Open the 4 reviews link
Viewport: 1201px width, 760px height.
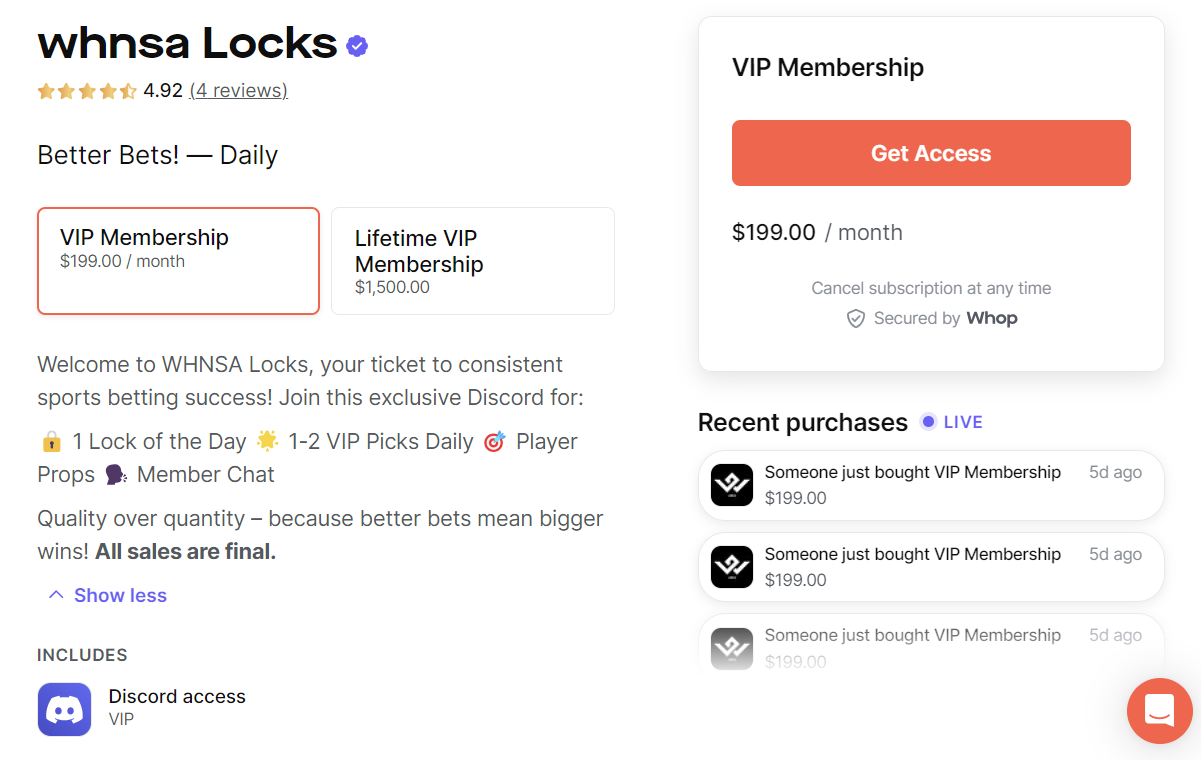click(x=238, y=91)
